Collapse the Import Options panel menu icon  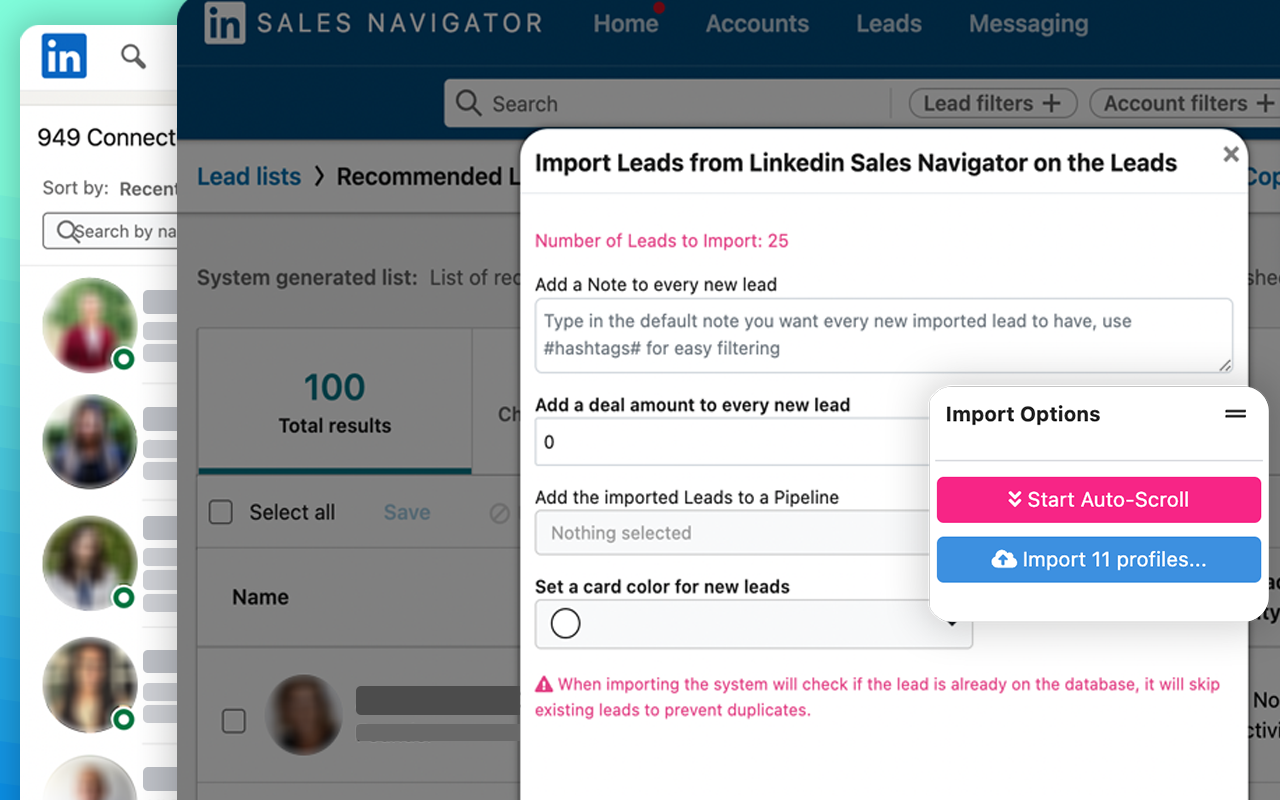(x=1236, y=414)
